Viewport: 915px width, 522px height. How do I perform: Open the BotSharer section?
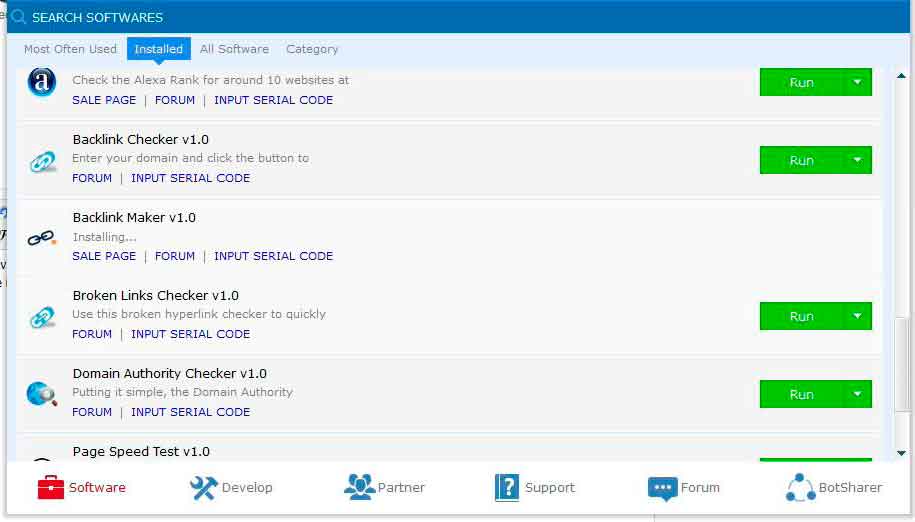click(834, 488)
